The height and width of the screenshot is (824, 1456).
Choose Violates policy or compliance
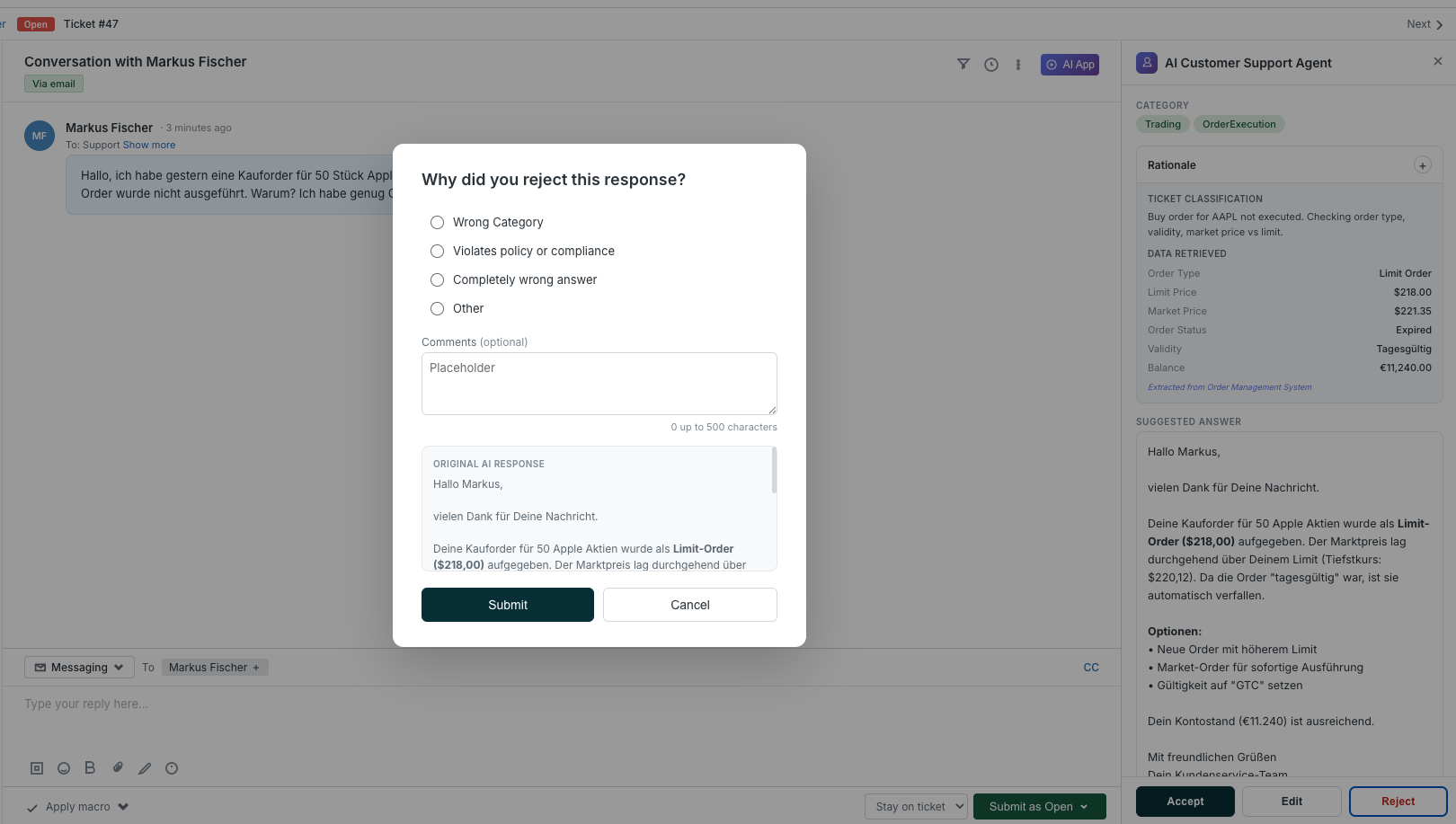(x=437, y=251)
